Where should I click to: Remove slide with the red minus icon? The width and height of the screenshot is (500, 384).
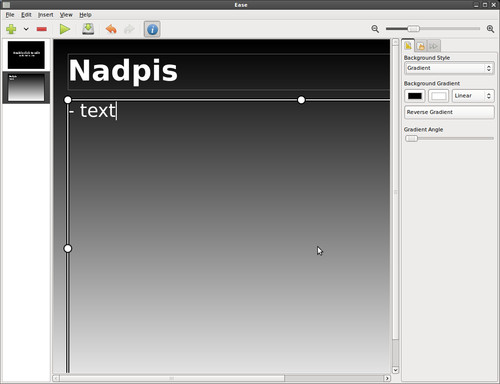42,29
